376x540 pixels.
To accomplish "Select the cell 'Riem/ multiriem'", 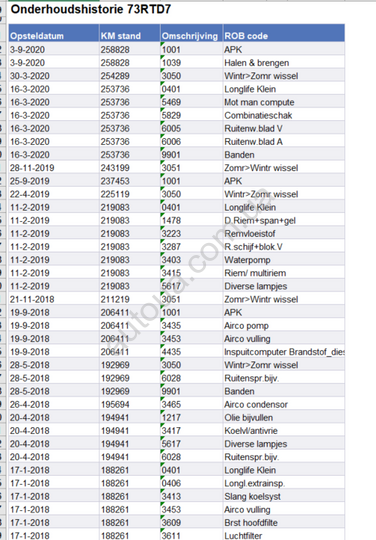I will point(284,273).
